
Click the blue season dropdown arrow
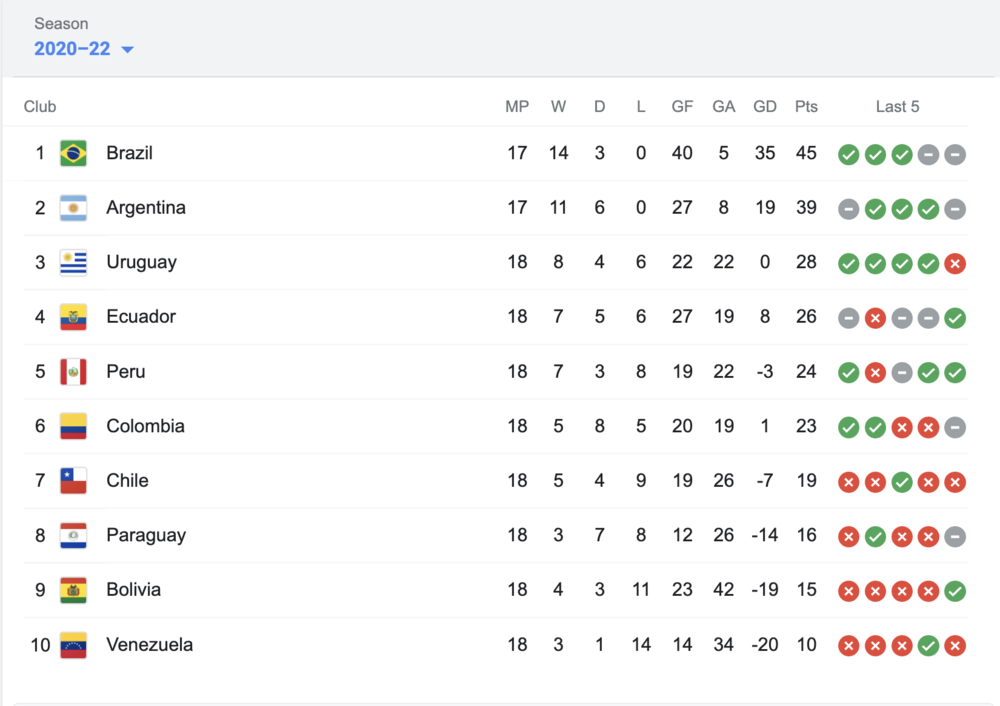(x=127, y=50)
